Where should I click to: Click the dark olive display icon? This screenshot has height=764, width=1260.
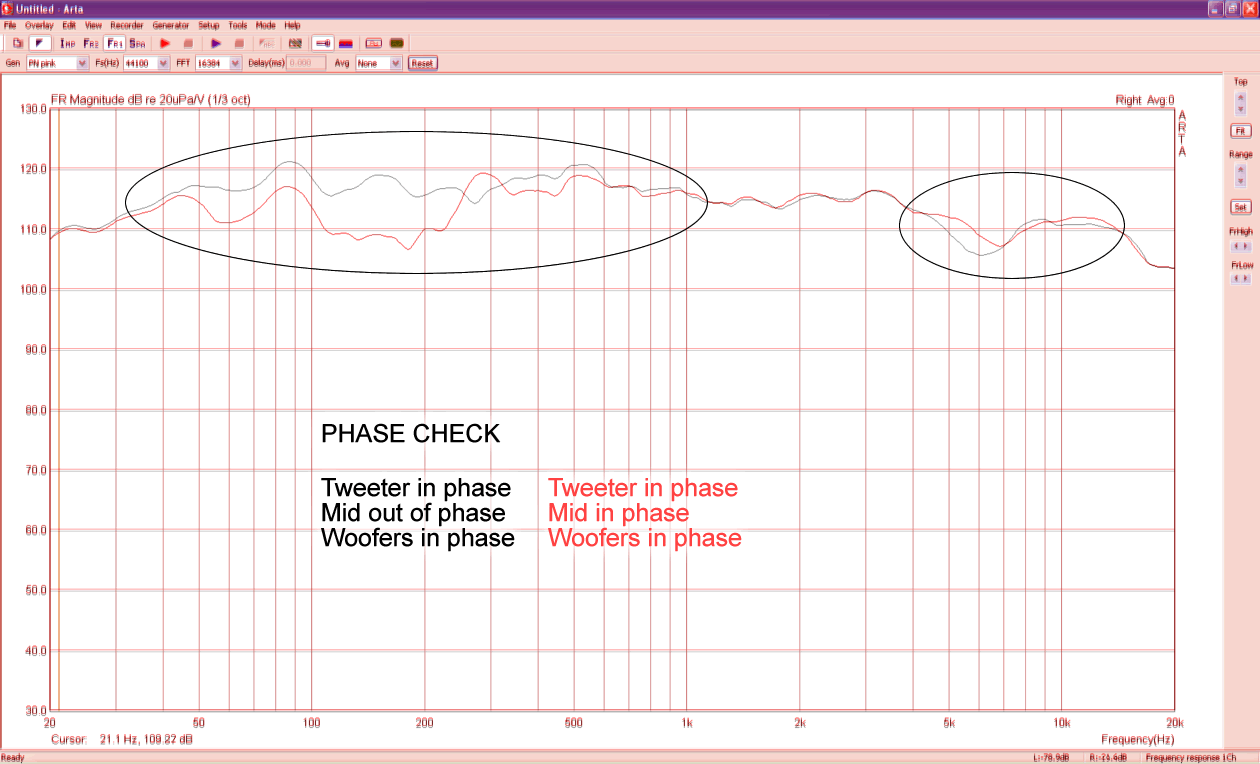pyautogui.click(x=397, y=43)
